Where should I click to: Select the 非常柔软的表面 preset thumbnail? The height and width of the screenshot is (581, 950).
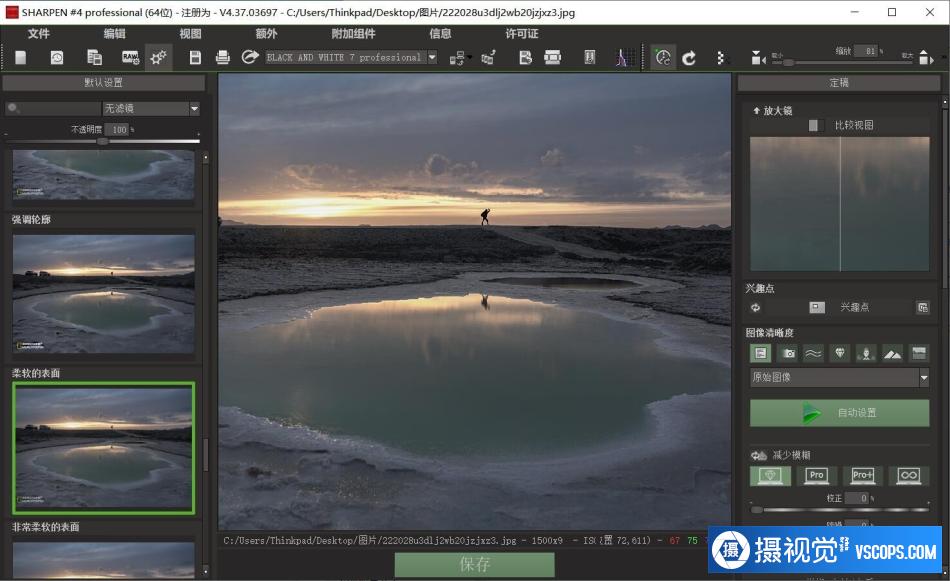pos(104,560)
